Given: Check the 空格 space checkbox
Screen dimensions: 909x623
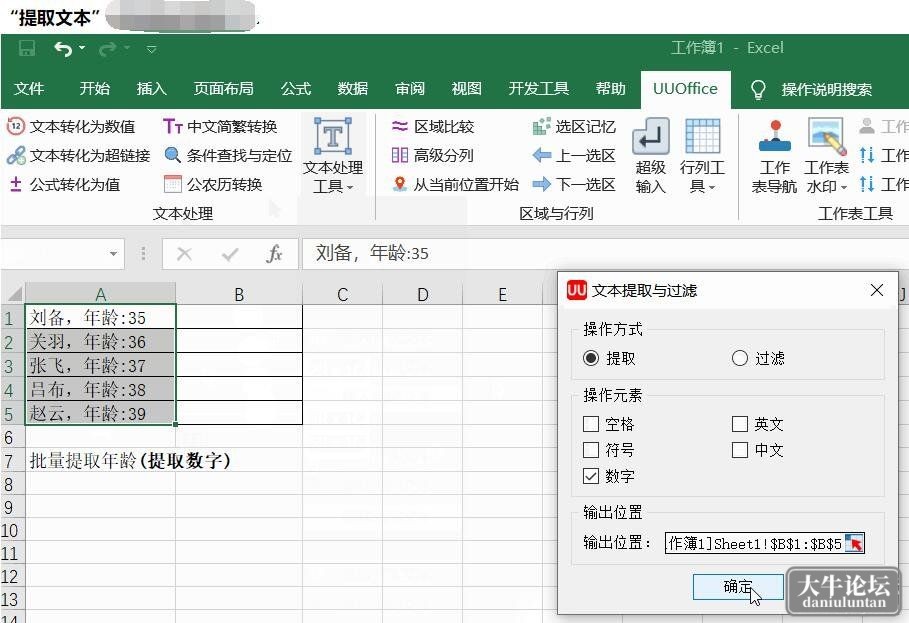Looking at the screenshot, I should [591, 424].
